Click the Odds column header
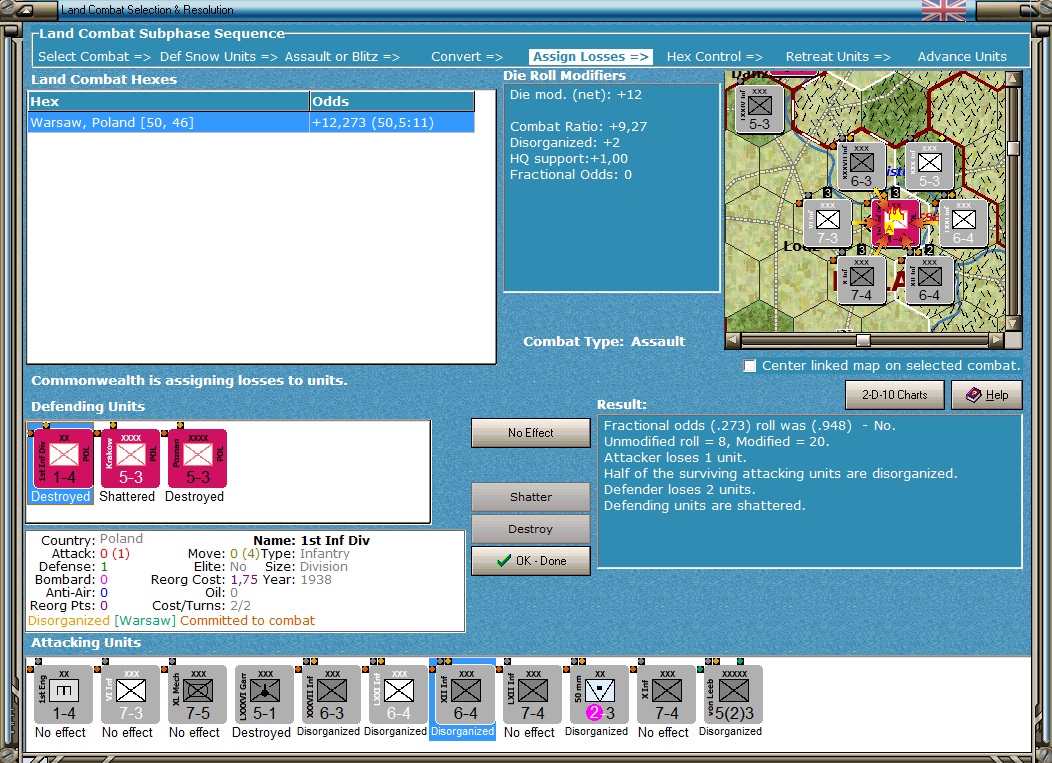 (392, 101)
